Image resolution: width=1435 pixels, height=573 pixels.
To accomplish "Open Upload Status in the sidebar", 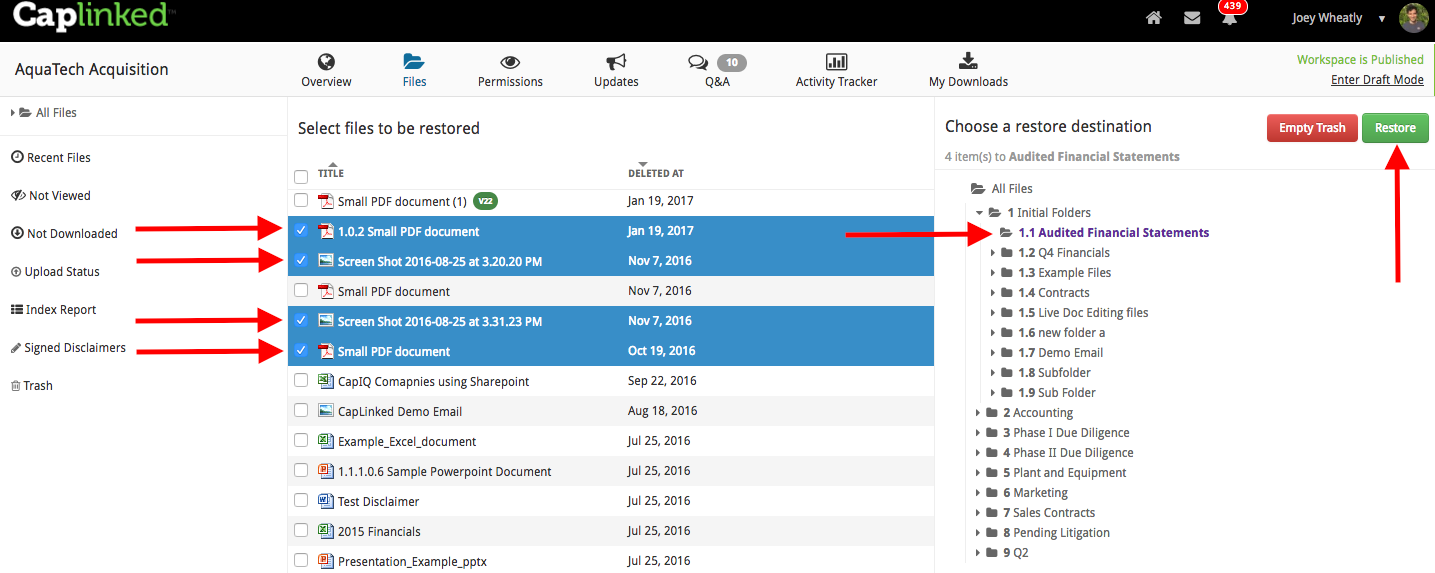I will 55,272.
